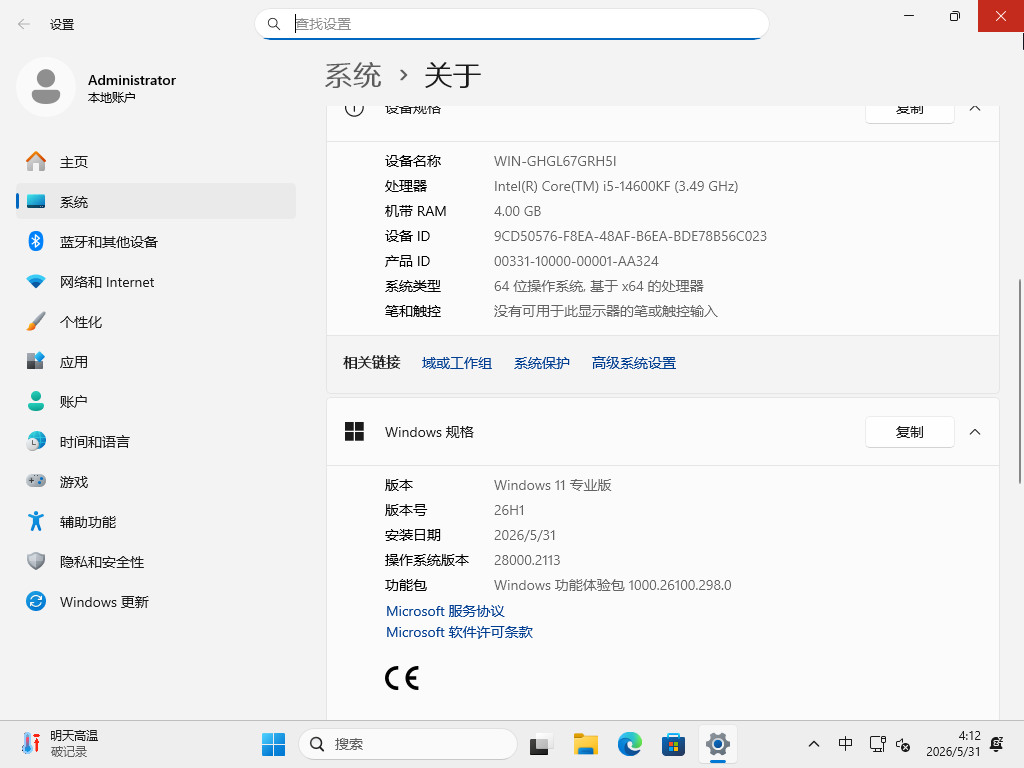Open the clock showing 4:12 on taskbar
1024x768 pixels.
[953, 744]
